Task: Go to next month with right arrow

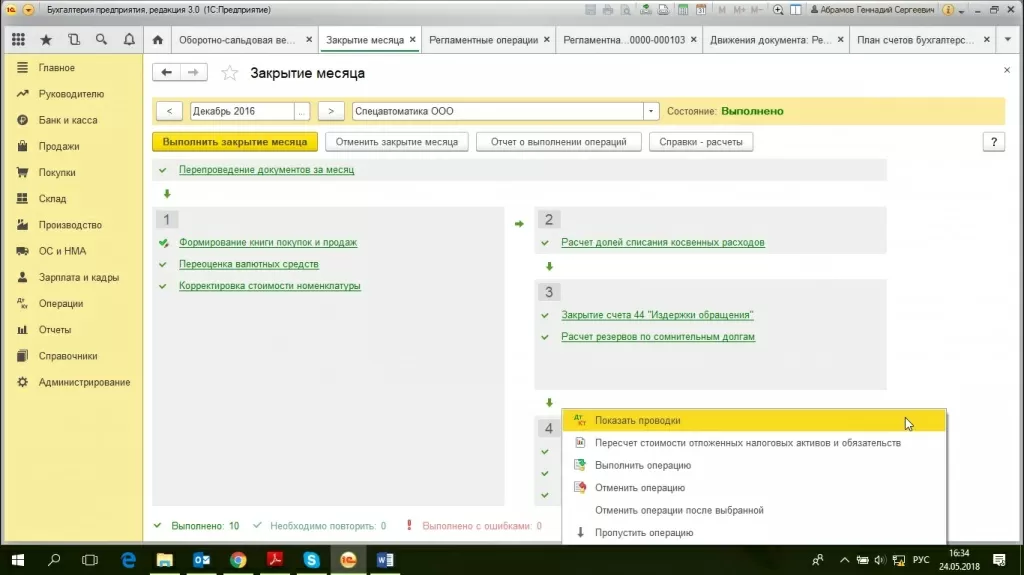Action: click(331, 111)
